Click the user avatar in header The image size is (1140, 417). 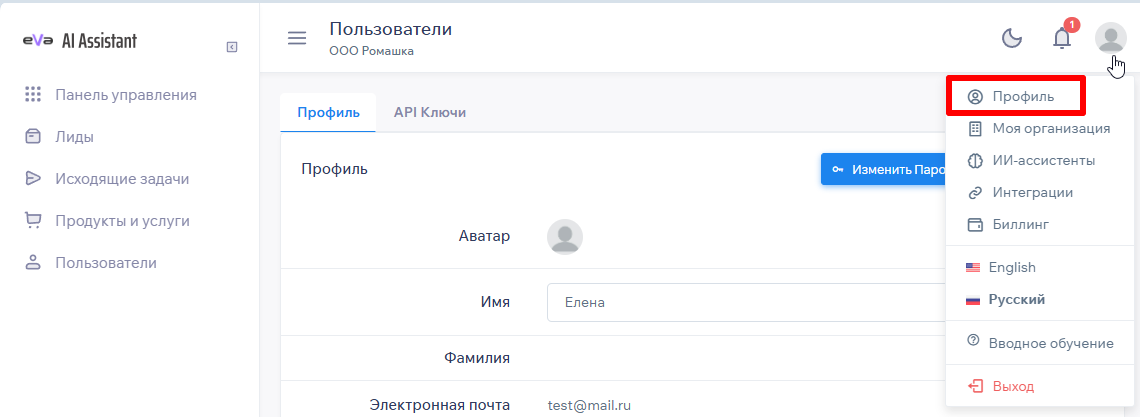[x=1110, y=38]
